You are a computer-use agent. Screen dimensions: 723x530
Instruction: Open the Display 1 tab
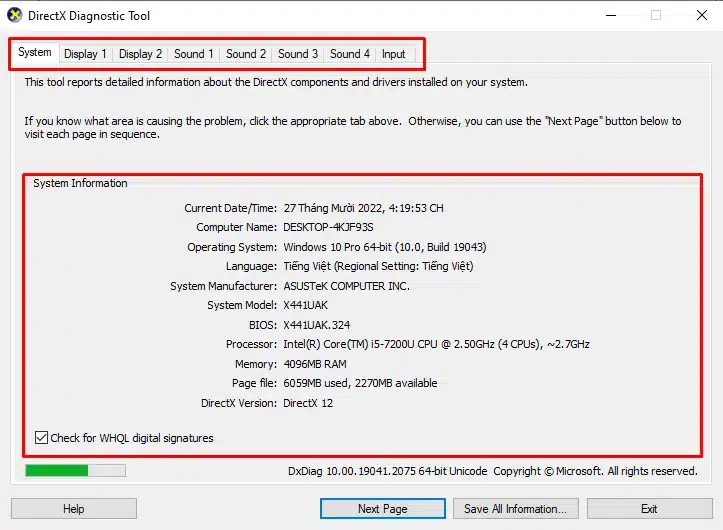85,54
